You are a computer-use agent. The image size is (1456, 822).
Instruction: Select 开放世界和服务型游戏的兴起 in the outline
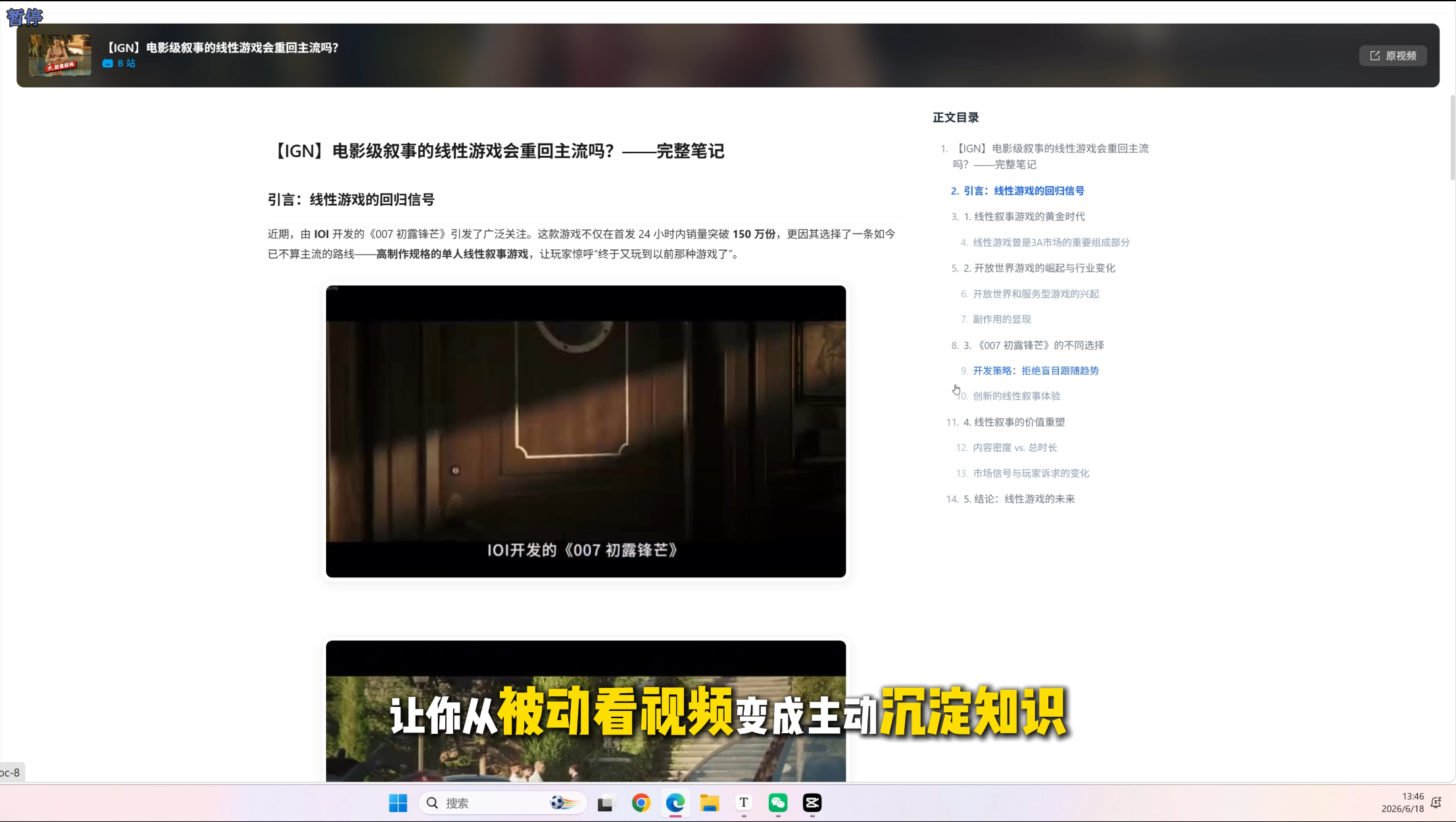1036,294
